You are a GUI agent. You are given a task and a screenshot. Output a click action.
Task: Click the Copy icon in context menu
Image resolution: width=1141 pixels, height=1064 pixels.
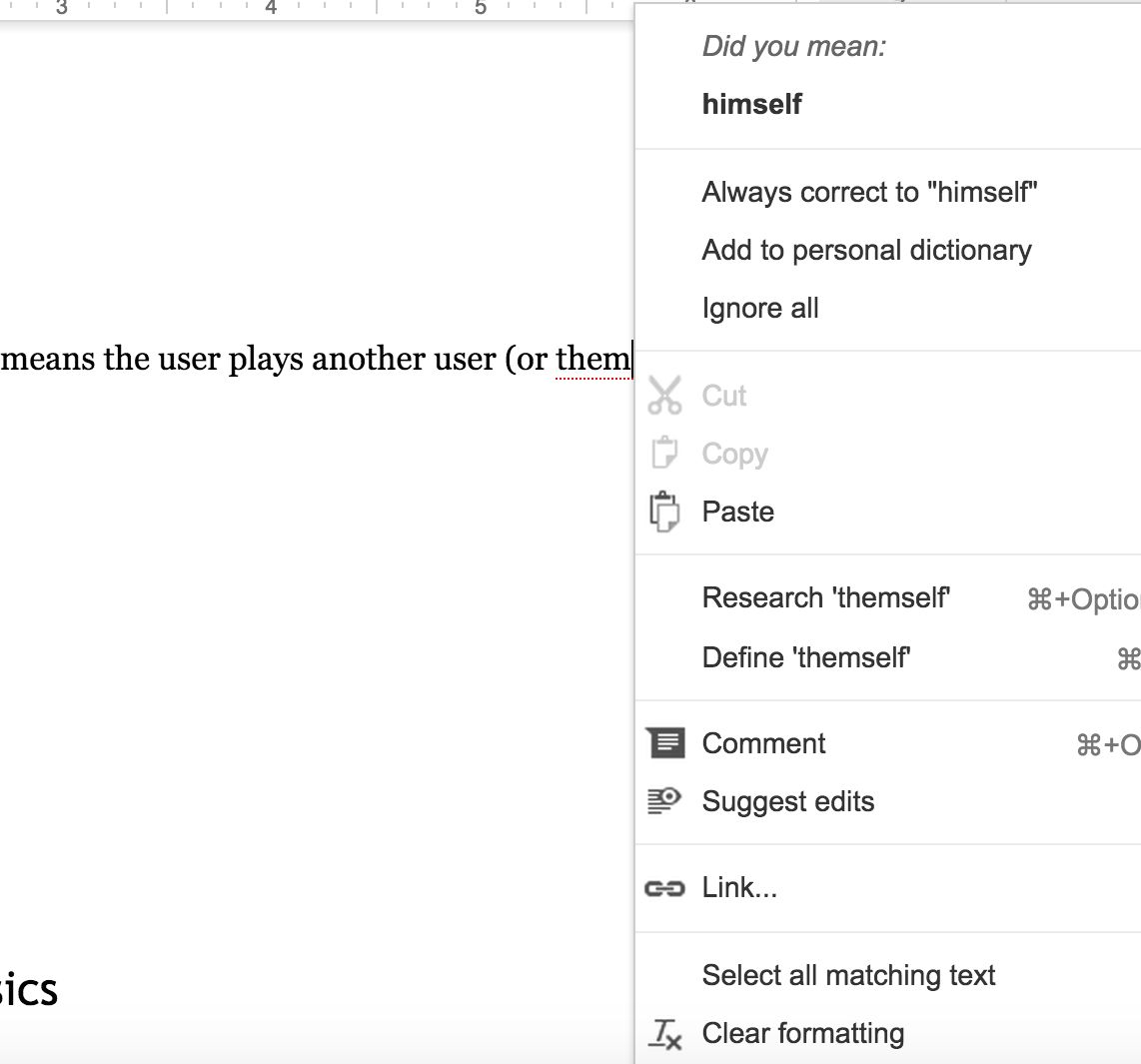(x=664, y=454)
